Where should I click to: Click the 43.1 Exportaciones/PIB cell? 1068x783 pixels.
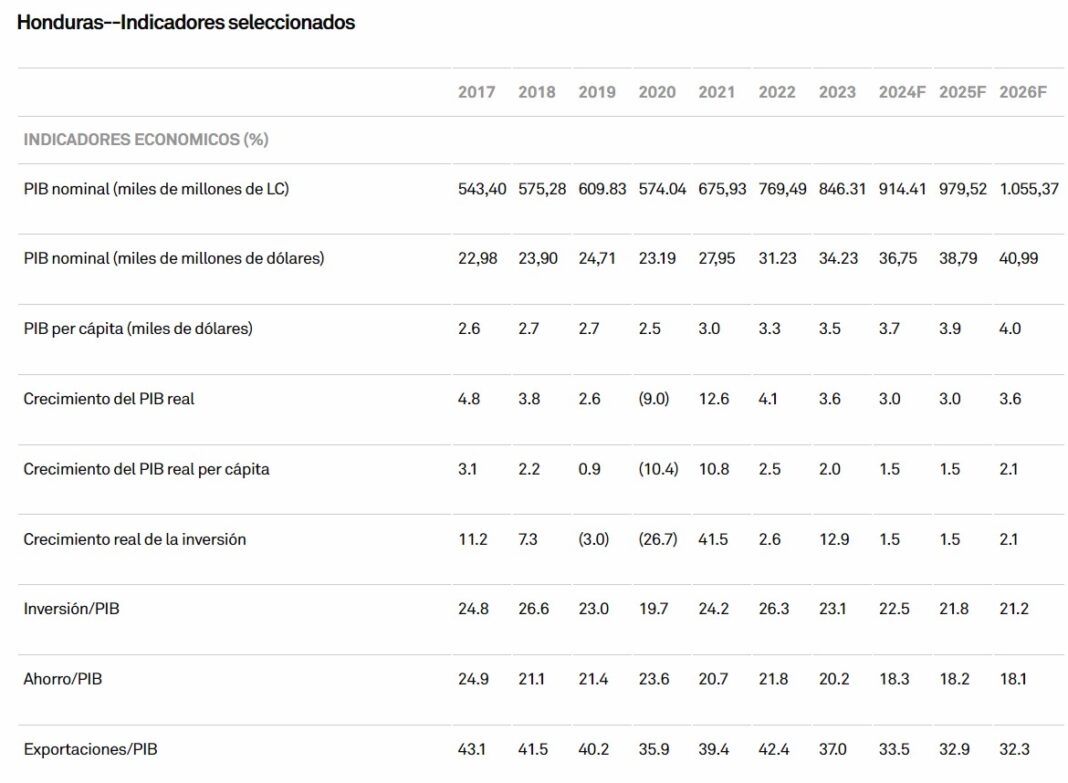pyautogui.click(x=472, y=749)
